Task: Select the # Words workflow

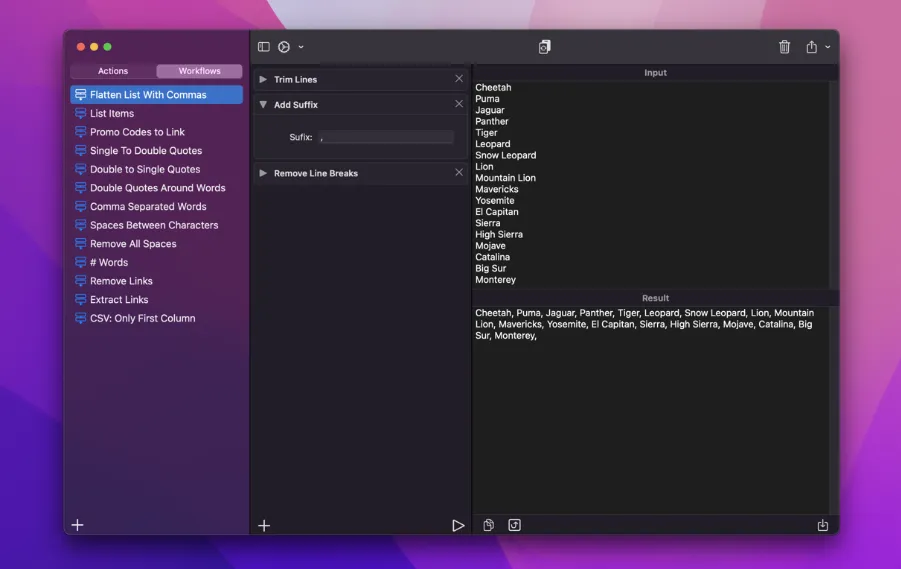Action: tap(156, 262)
